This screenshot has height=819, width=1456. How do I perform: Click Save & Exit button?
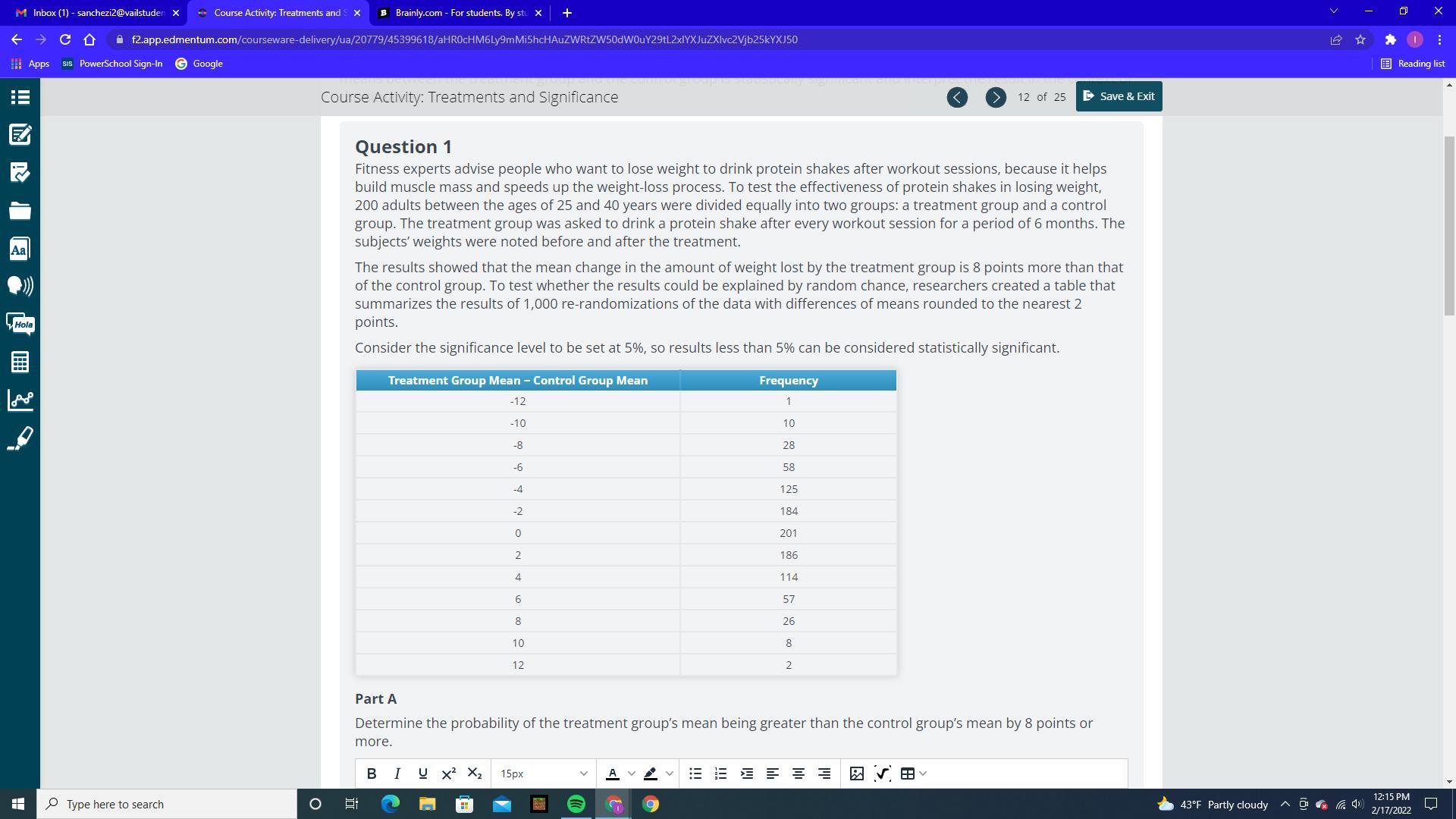pos(1119,96)
